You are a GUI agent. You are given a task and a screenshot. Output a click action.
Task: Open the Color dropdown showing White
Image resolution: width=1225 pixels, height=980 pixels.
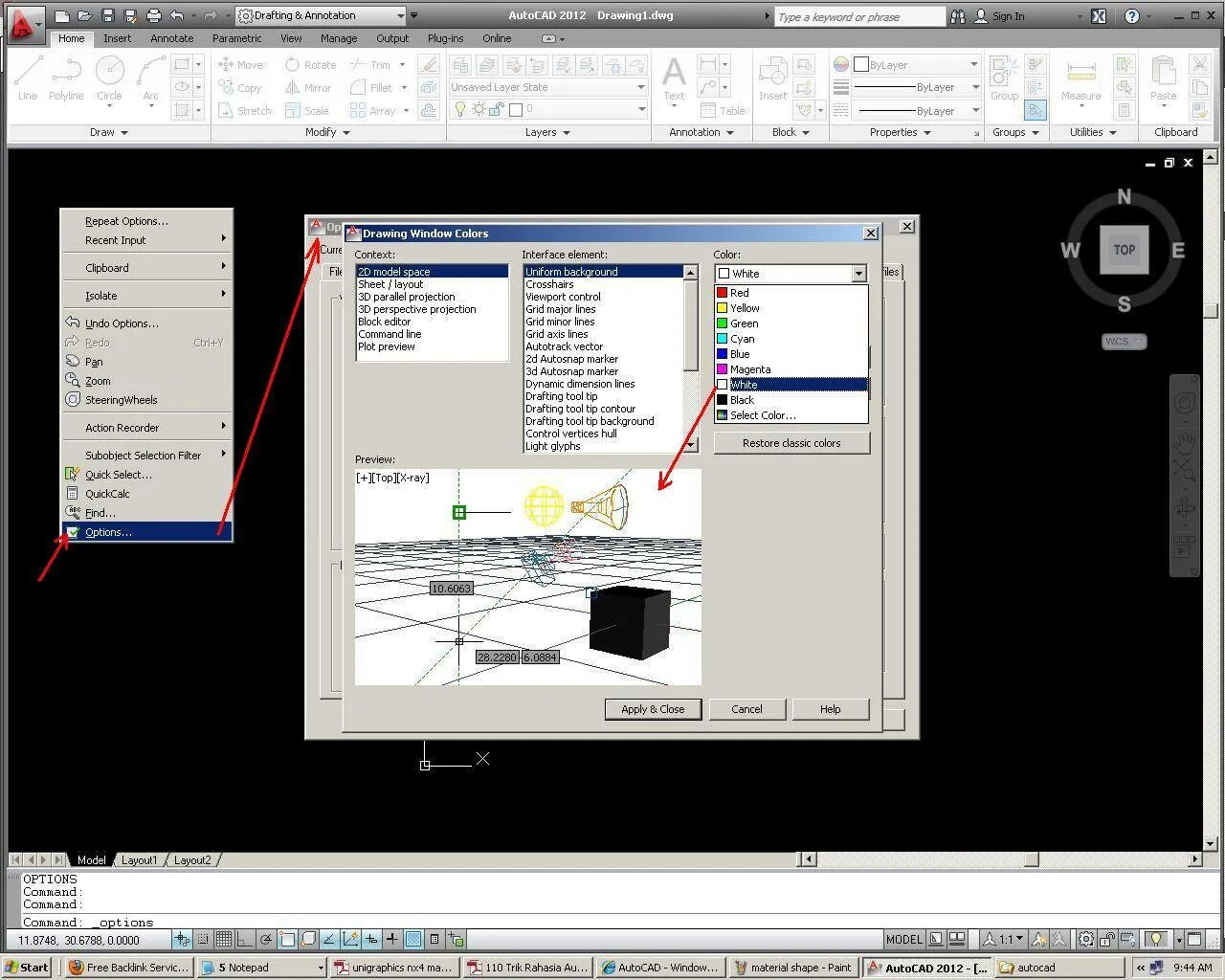click(x=791, y=274)
